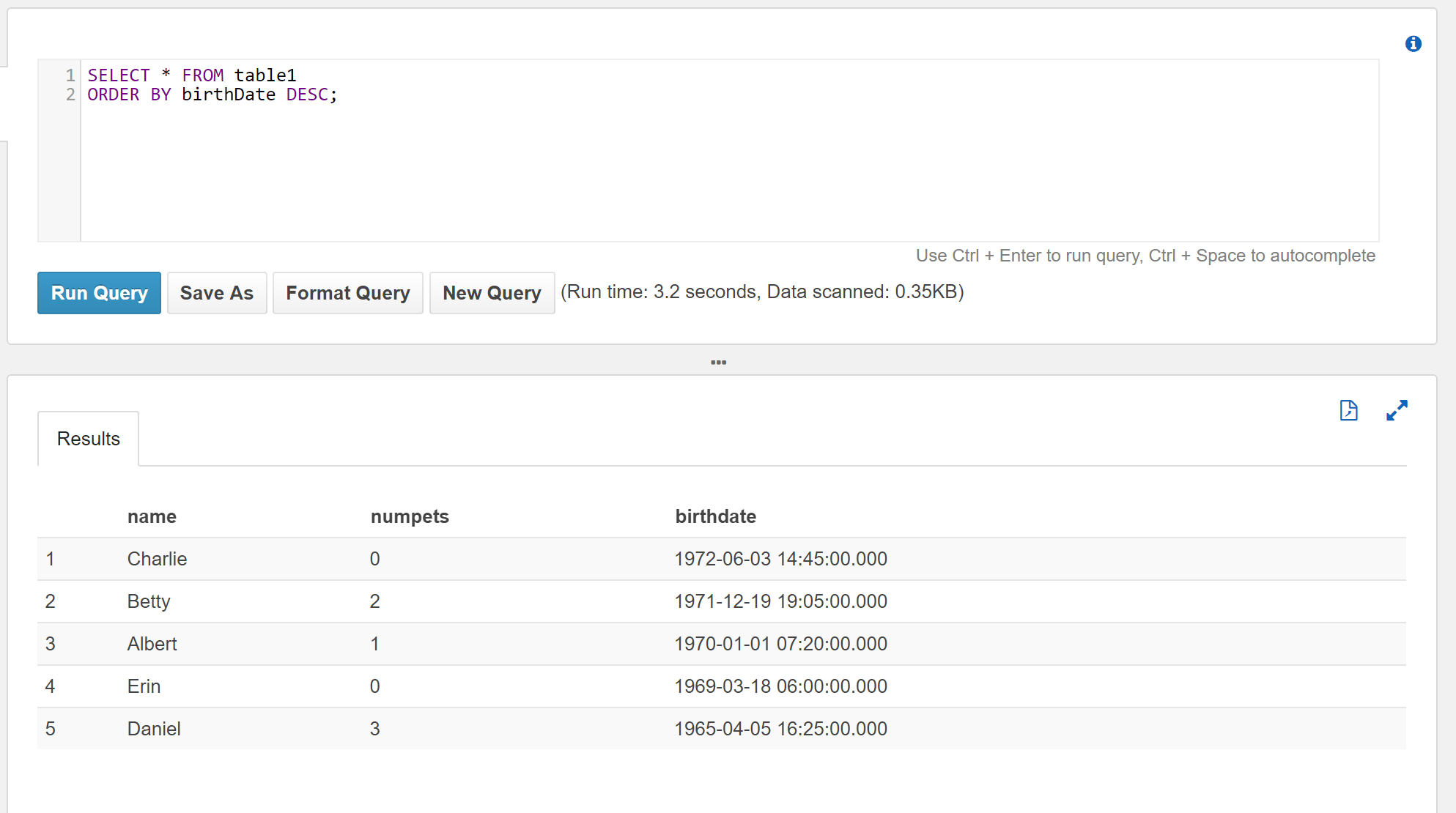Click the numpets column header

point(410,516)
